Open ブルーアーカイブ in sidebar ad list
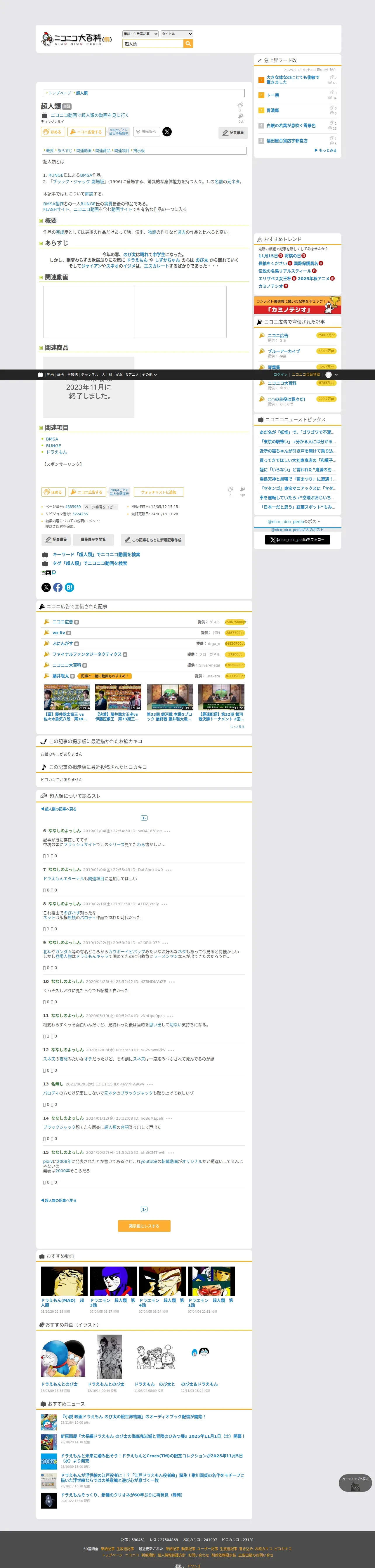375x1568 pixels. (x=284, y=351)
